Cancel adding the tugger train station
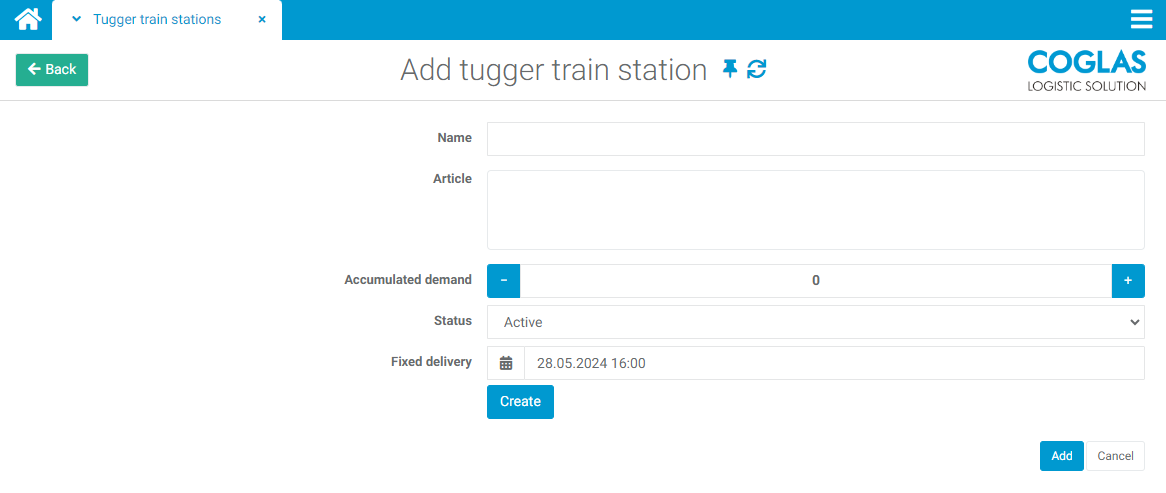 tap(1115, 456)
